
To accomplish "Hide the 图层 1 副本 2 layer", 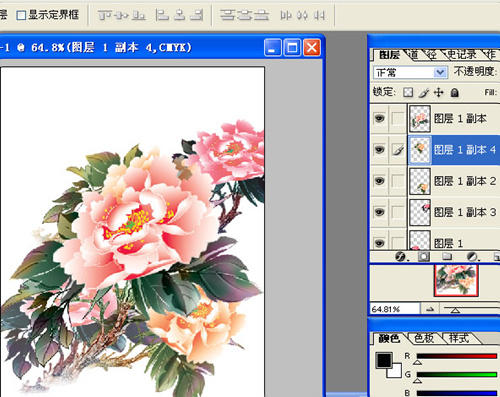I will pos(379,181).
